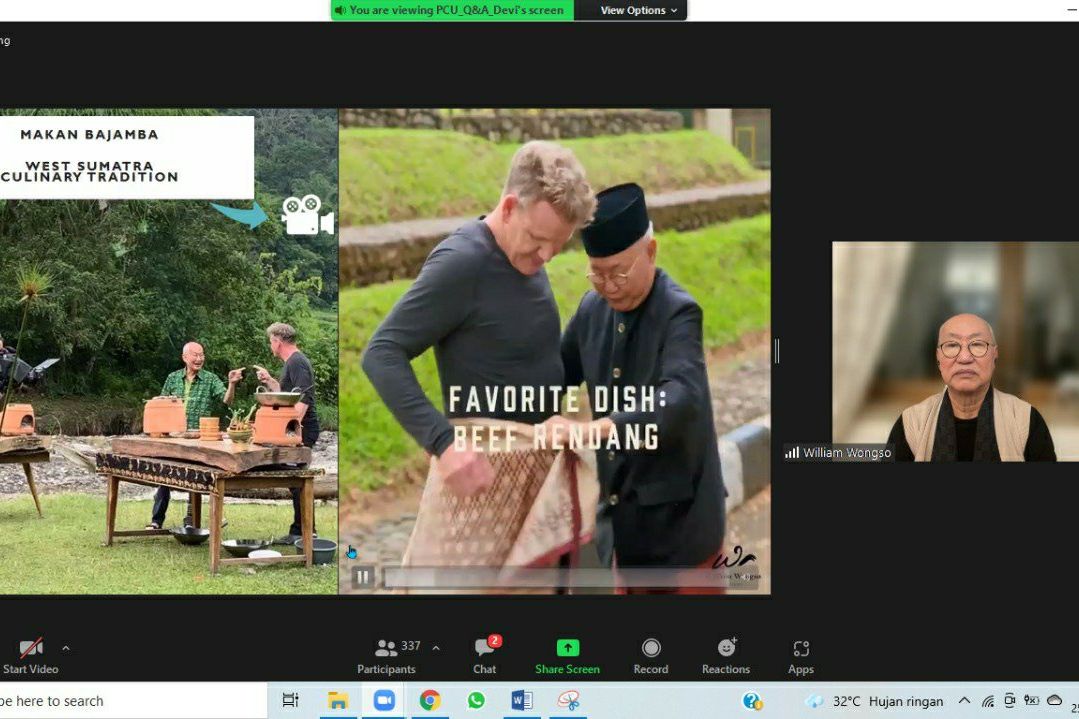Click the movie camera icon on the slide
1079x719 pixels.
308,215
